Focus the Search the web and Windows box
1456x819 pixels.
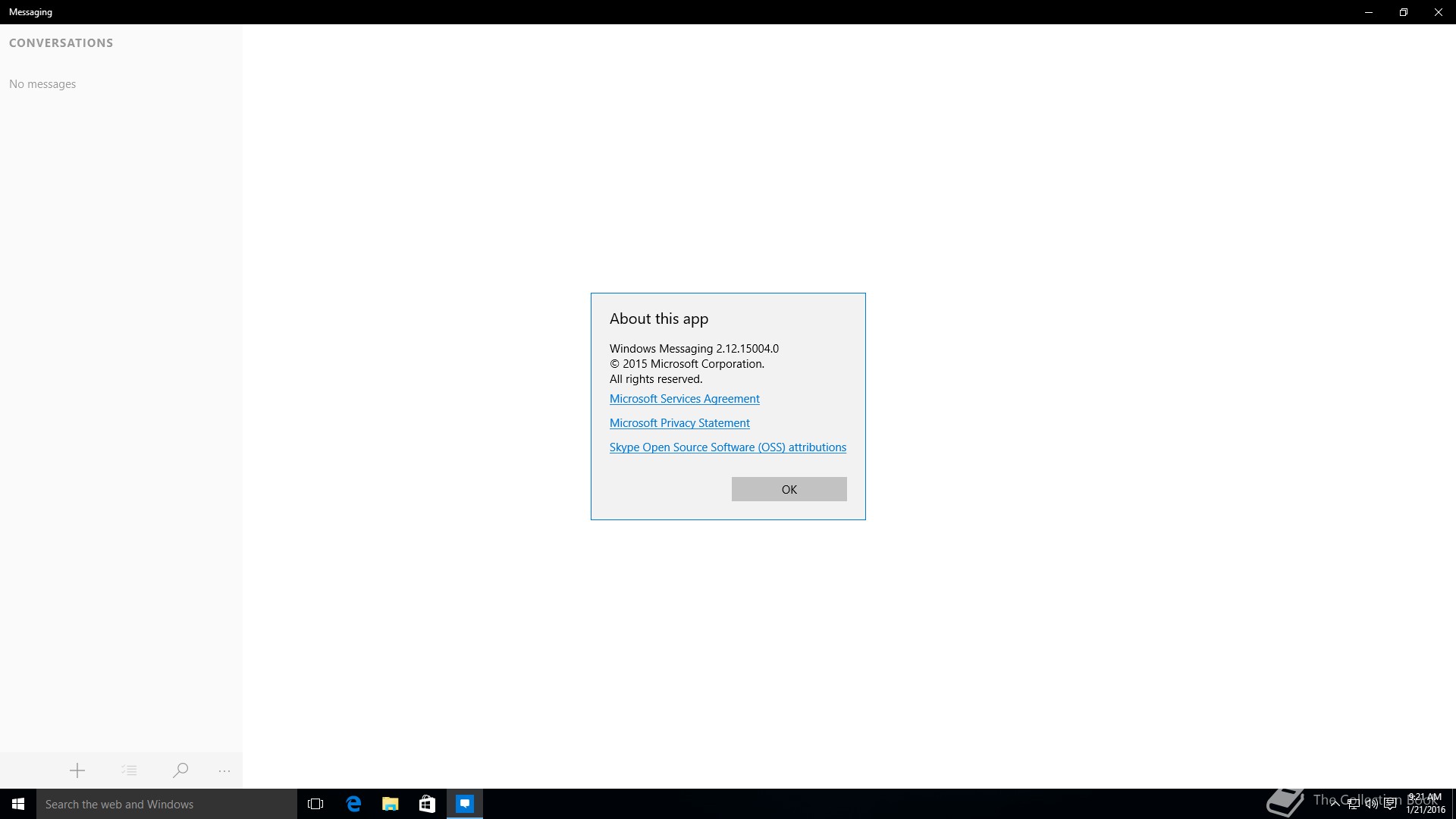tap(167, 804)
